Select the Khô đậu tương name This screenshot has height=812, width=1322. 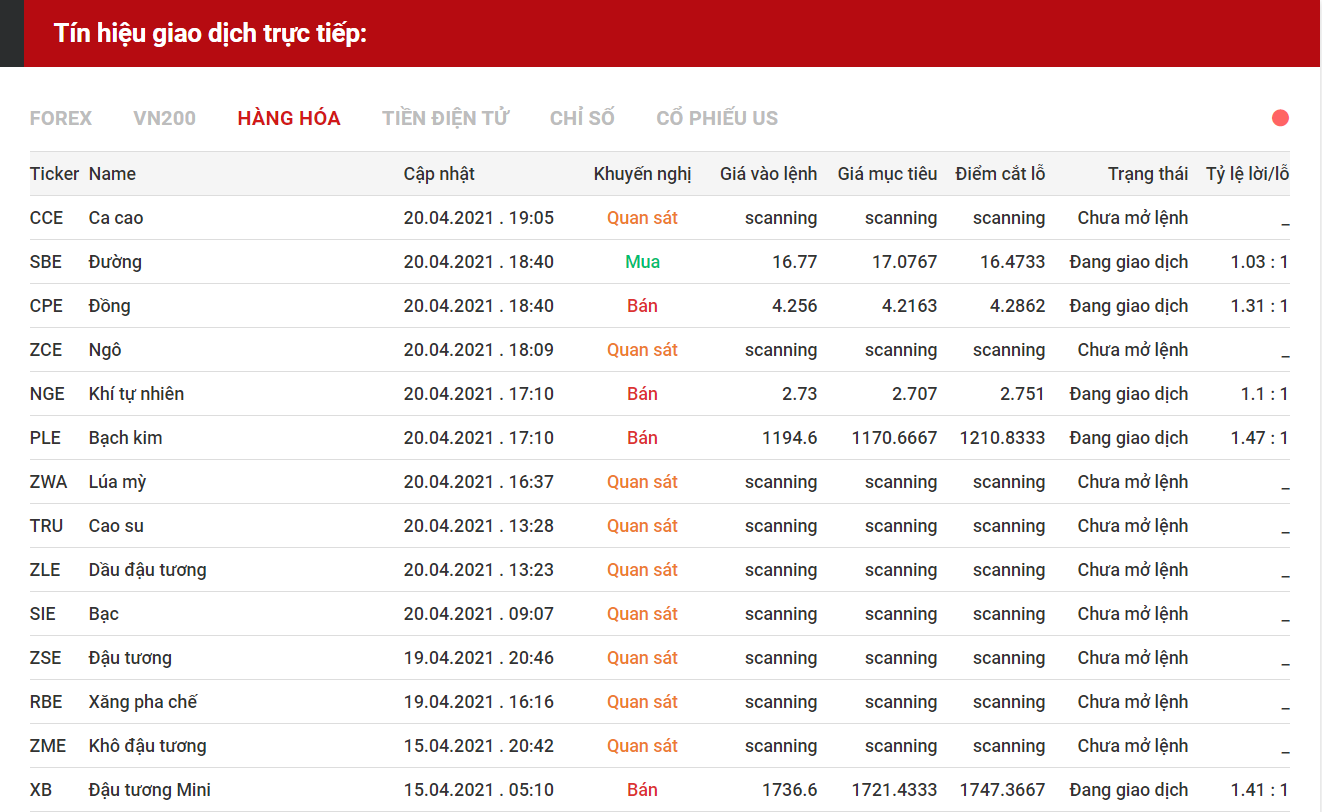(148, 746)
